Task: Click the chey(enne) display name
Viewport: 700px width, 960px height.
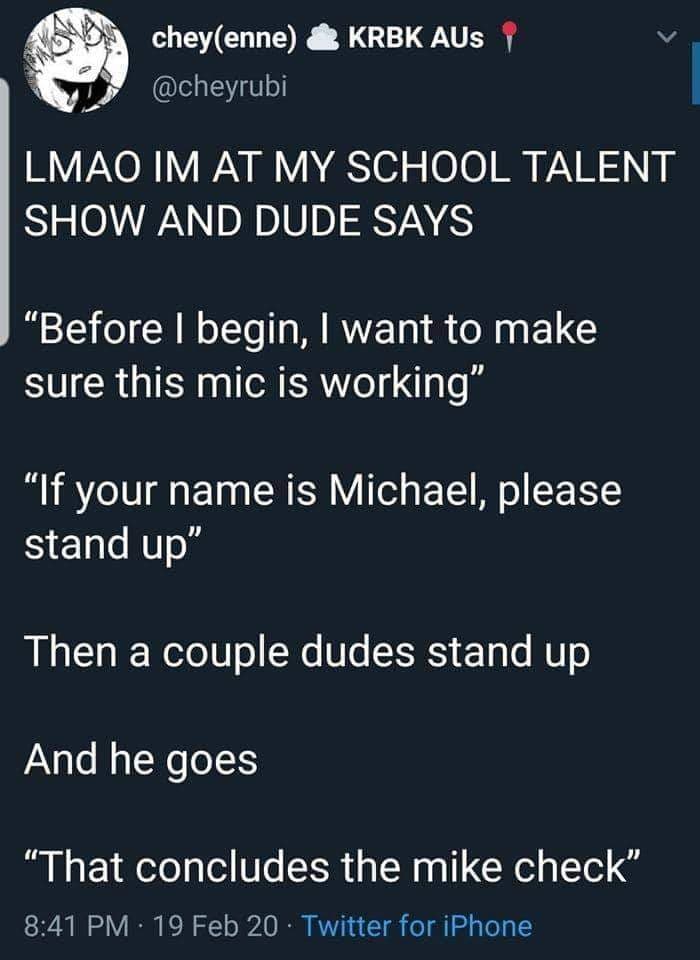Action: click(x=224, y=38)
